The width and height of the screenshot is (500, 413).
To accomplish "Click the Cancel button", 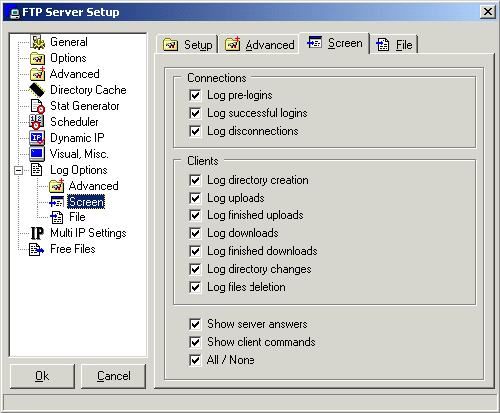I will [x=114, y=376].
